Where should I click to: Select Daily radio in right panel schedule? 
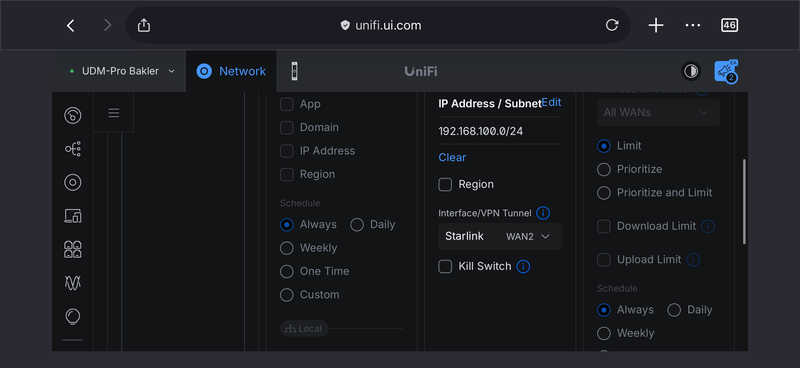tap(674, 310)
